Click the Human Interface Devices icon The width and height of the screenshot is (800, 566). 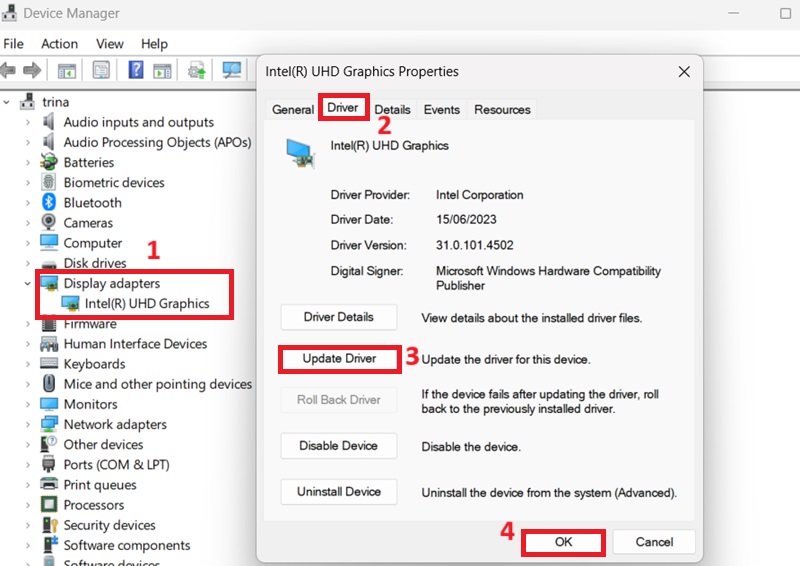click(x=49, y=344)
